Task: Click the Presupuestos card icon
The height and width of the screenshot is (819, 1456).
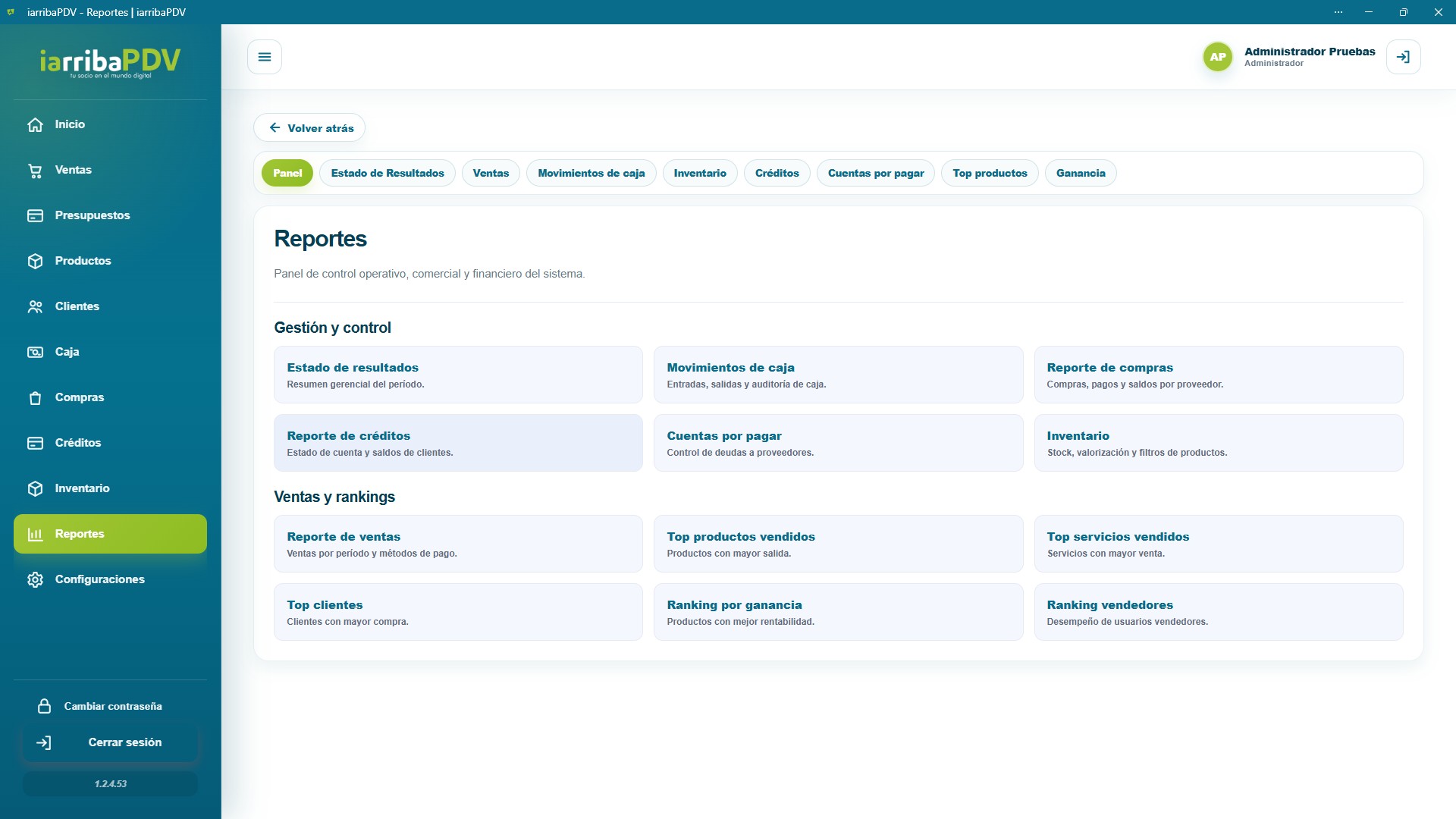Action: tap(35, 215)
